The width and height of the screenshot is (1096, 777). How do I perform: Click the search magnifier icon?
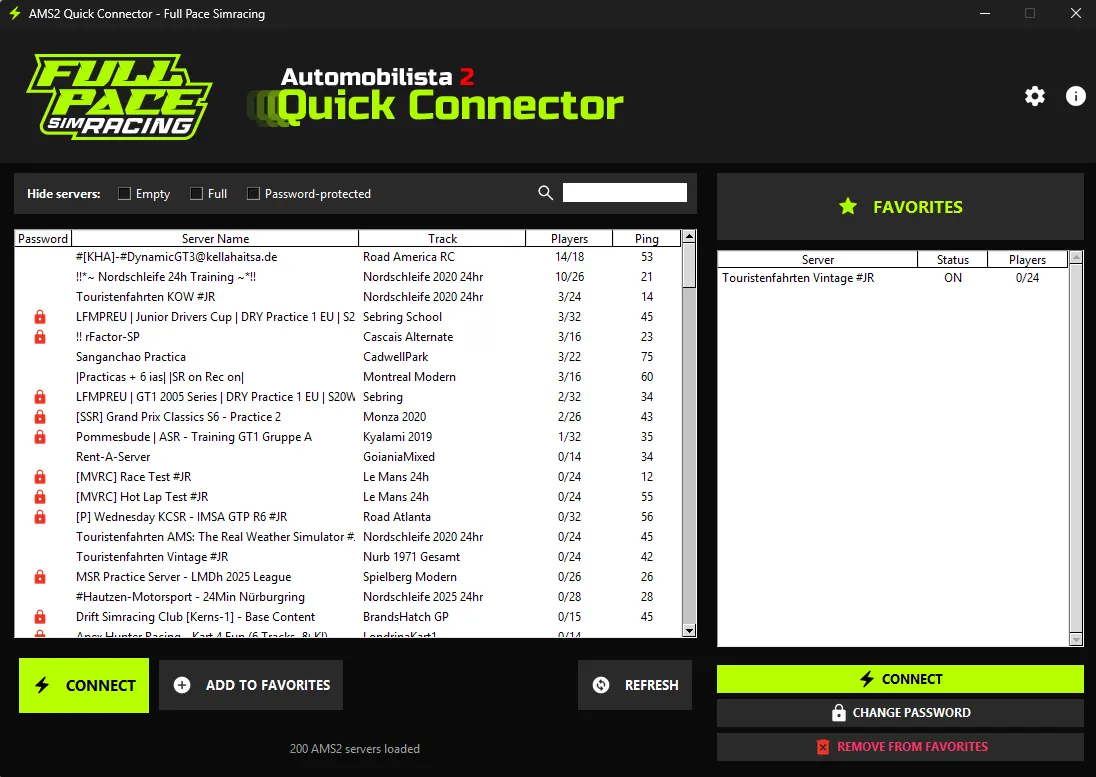coord(545,193)
